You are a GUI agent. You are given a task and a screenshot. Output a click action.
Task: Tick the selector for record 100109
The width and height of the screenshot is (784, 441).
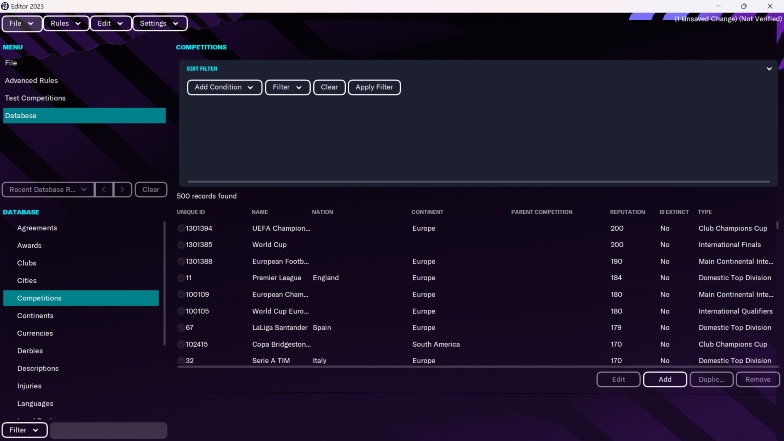[x=181, y=294]
